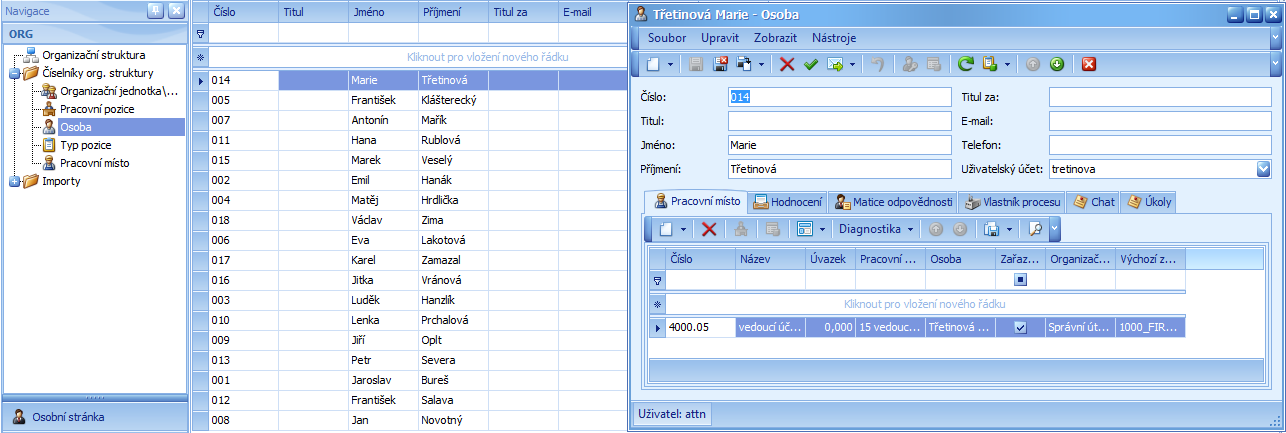
Task: Click the new row icon in Pracovní místo toolbar
Action: coord(667,229)
